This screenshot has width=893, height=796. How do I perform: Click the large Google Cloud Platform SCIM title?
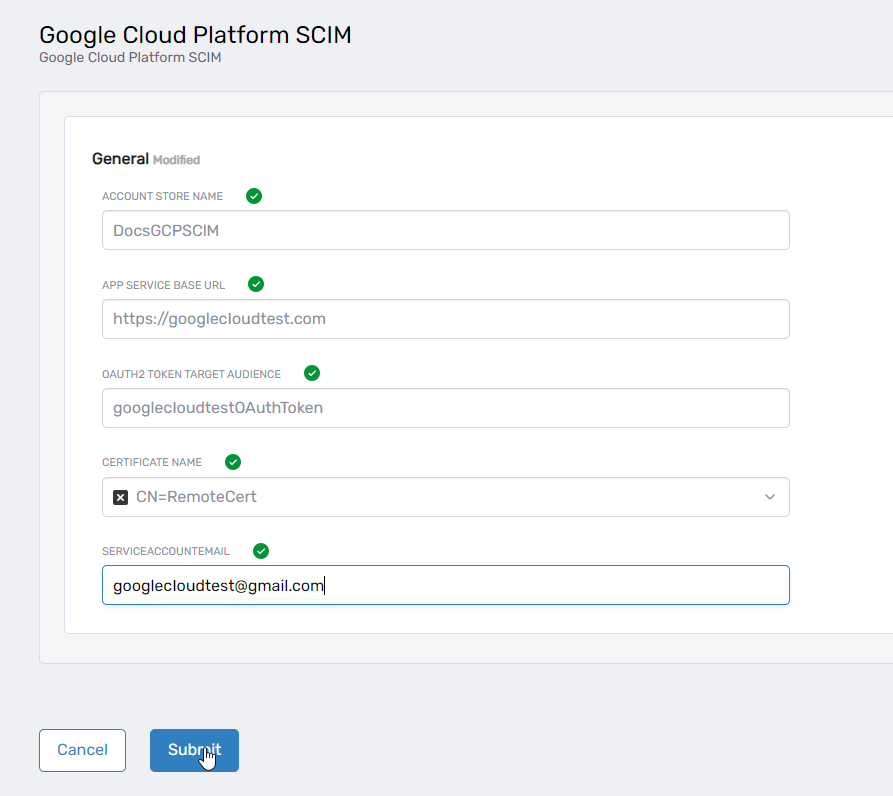pos(195,35)
